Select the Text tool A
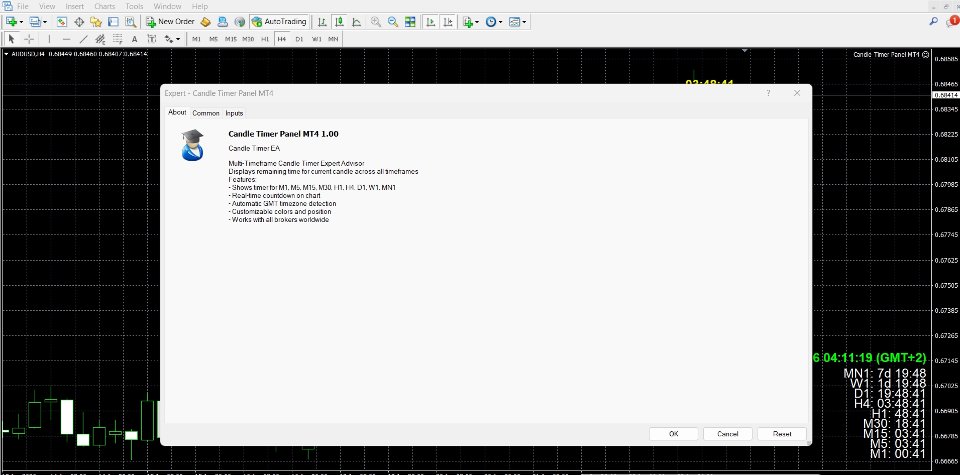This screenshot has height=475, width=960. [135, 39]
